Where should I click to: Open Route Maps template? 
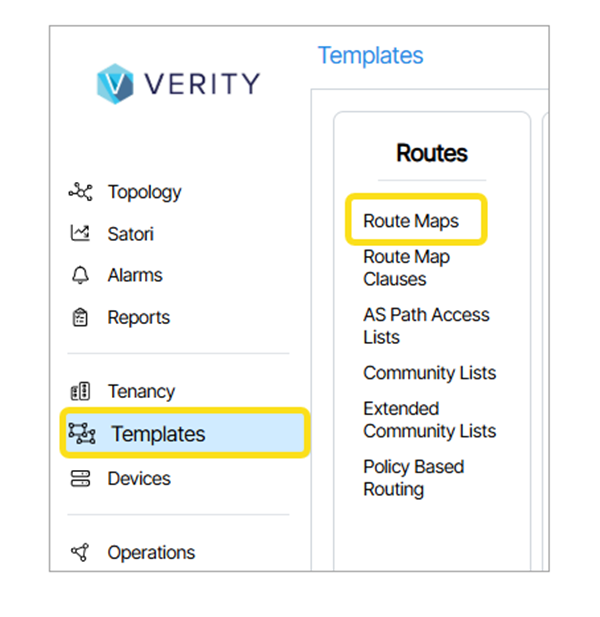point(411,221)
